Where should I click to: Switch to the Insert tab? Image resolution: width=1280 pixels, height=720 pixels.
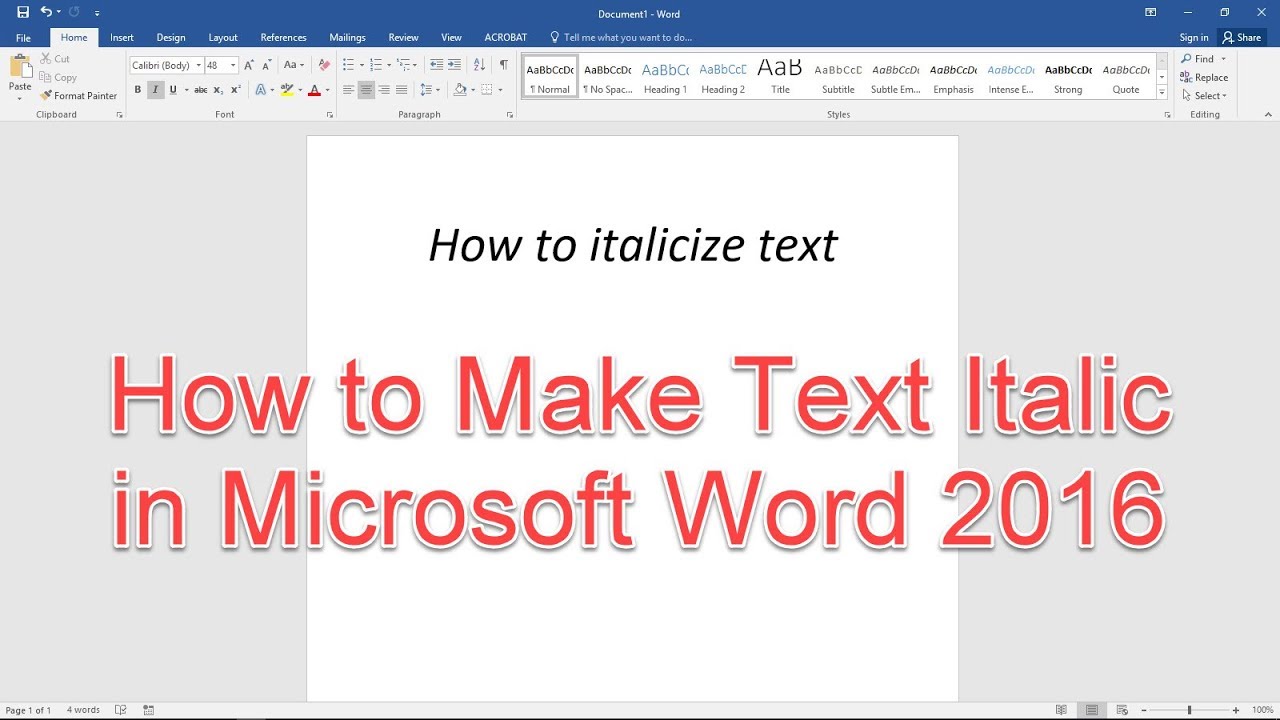tap(122, 38)
